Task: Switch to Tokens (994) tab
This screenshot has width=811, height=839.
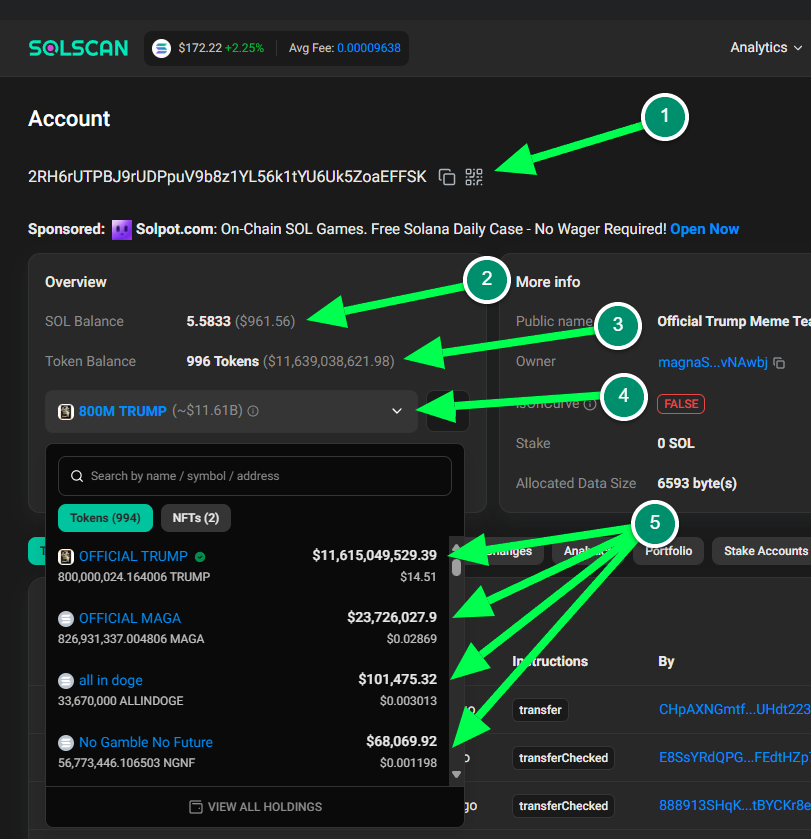Action: (105, 518)
